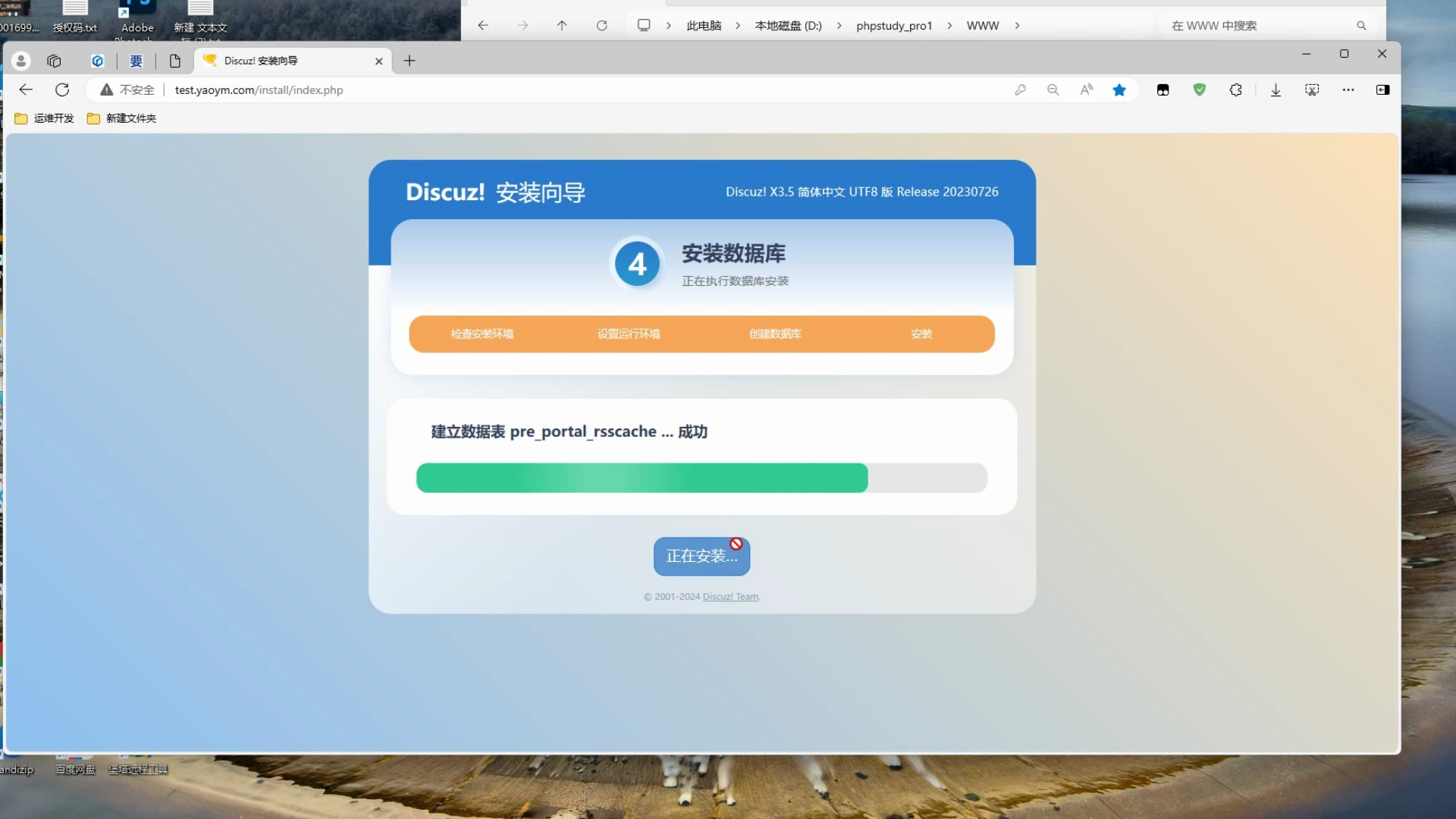Select WWW in Explorer breadcrumb
This screenshot has height=819, width=1456.
[983, 26]
